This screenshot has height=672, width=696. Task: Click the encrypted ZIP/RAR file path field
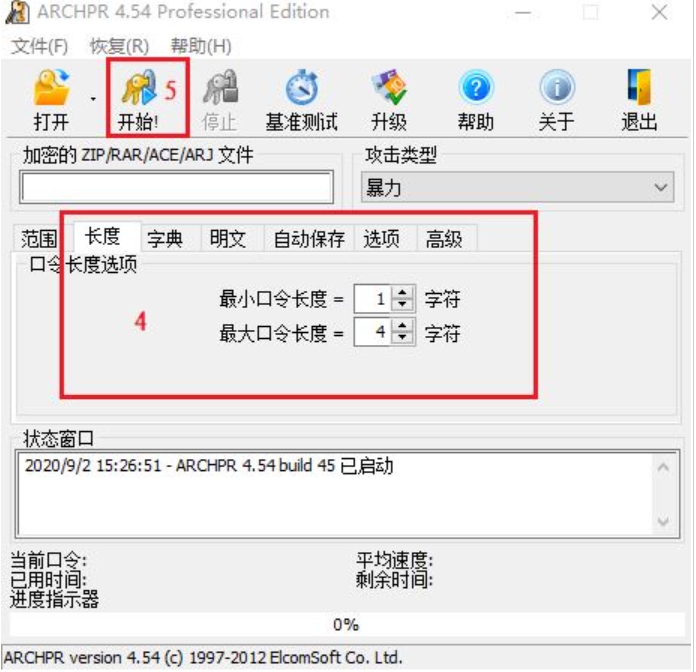tap(177, 187)
